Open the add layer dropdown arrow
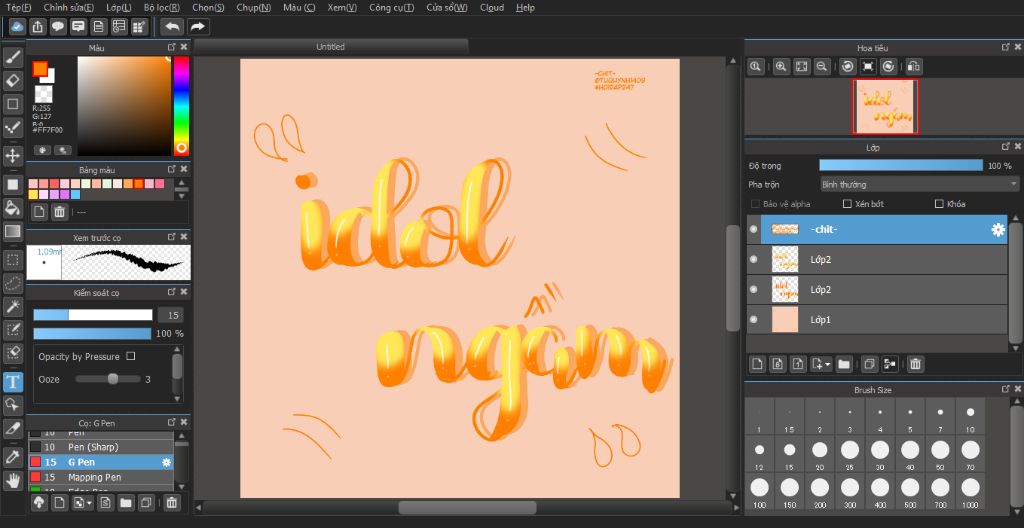Image resolution: width=1024 pixels, height=528 pixels. pos(828,364)
